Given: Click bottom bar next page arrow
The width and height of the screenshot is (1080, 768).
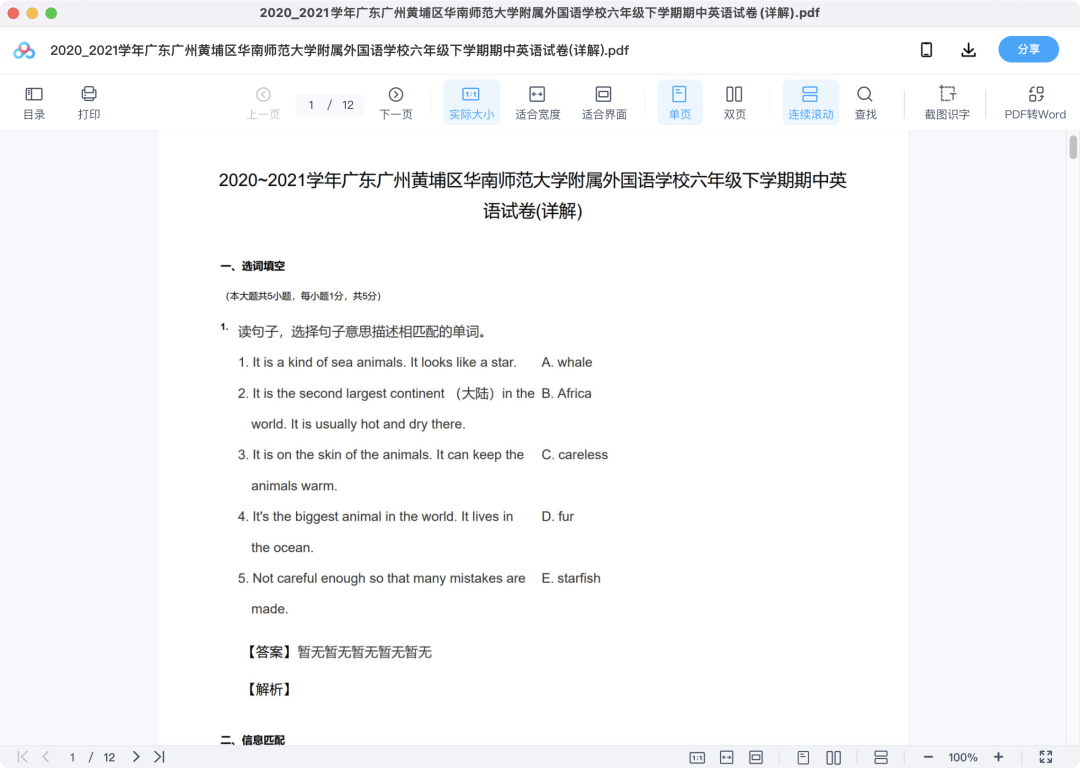Looking at the screenshot, I should tap(136, 757).
